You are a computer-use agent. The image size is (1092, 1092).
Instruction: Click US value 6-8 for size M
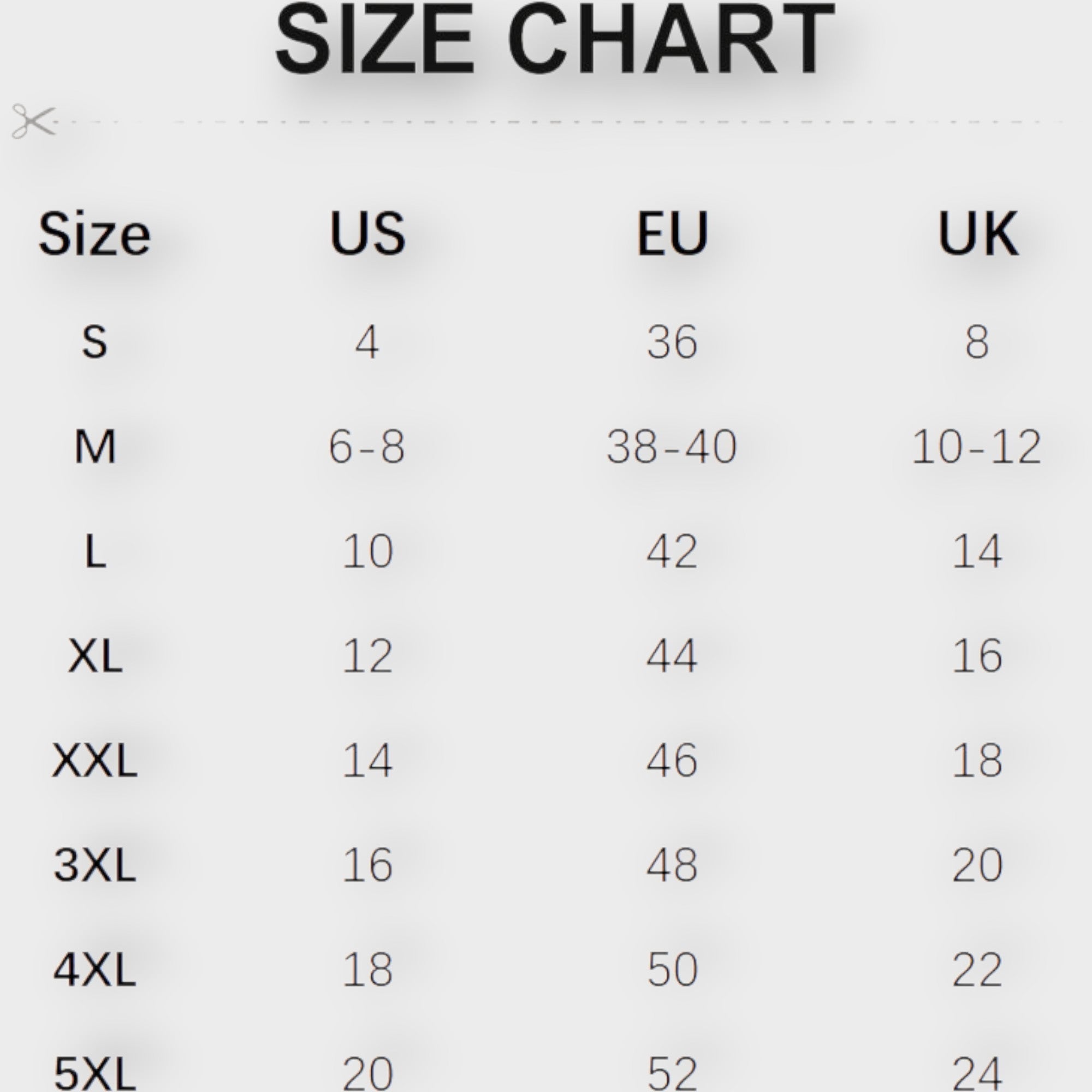367,447
